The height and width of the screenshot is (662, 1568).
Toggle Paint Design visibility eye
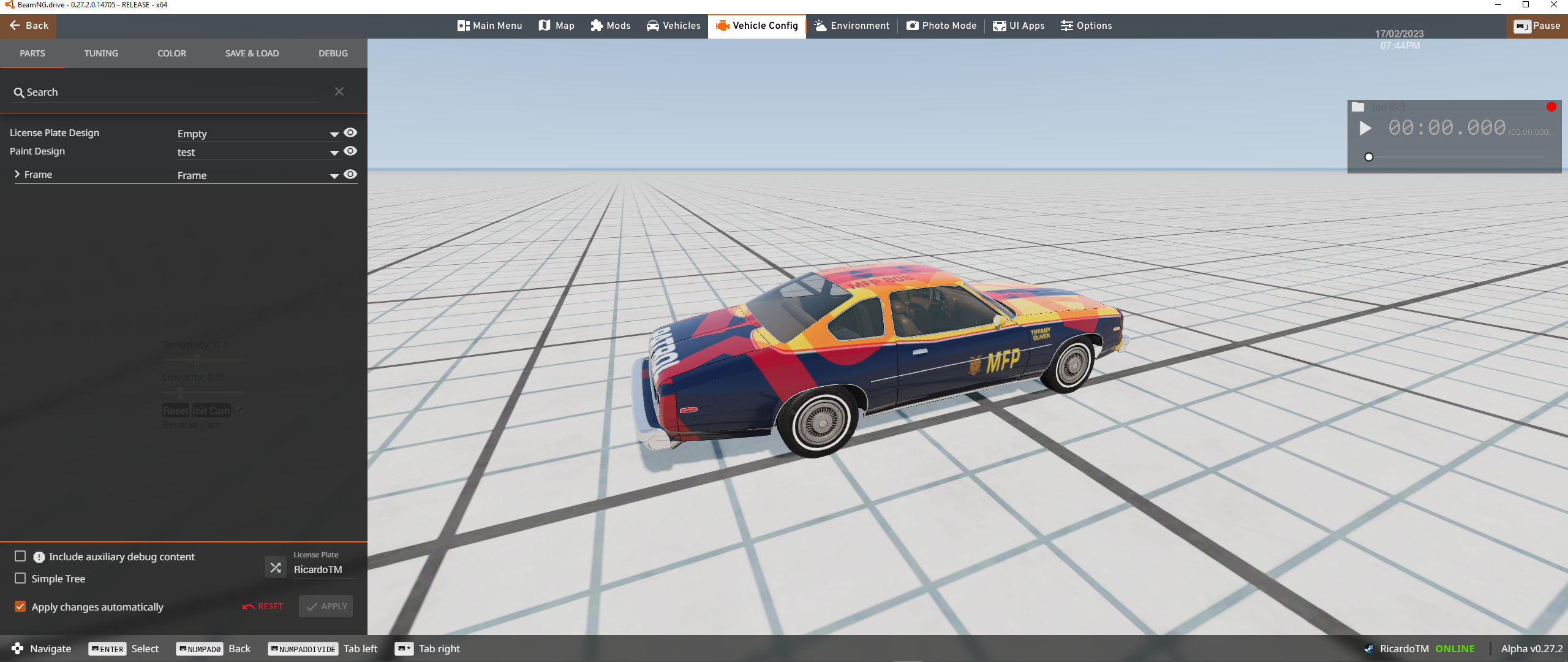click(350, 151)
